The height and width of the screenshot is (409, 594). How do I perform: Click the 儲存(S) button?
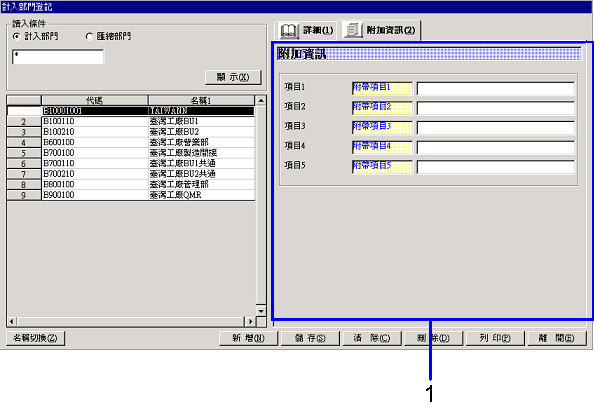[x=310, y=338]
